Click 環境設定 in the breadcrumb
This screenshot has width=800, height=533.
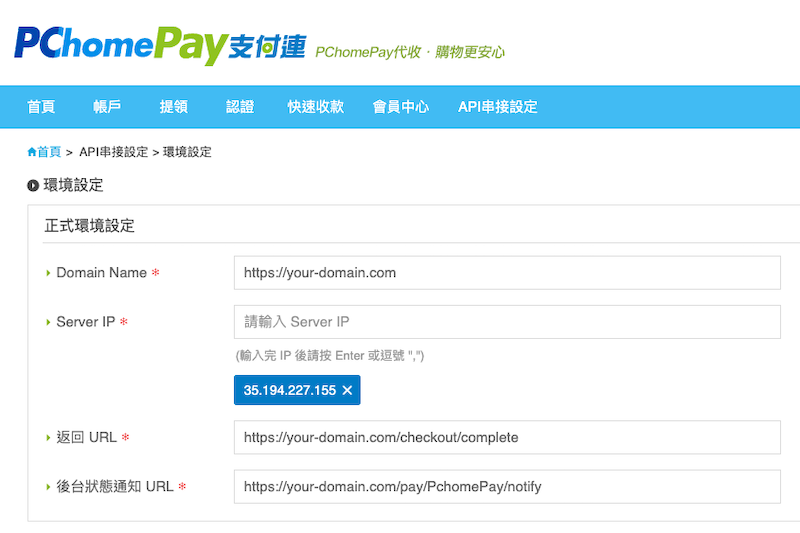[x=187, y=152]
